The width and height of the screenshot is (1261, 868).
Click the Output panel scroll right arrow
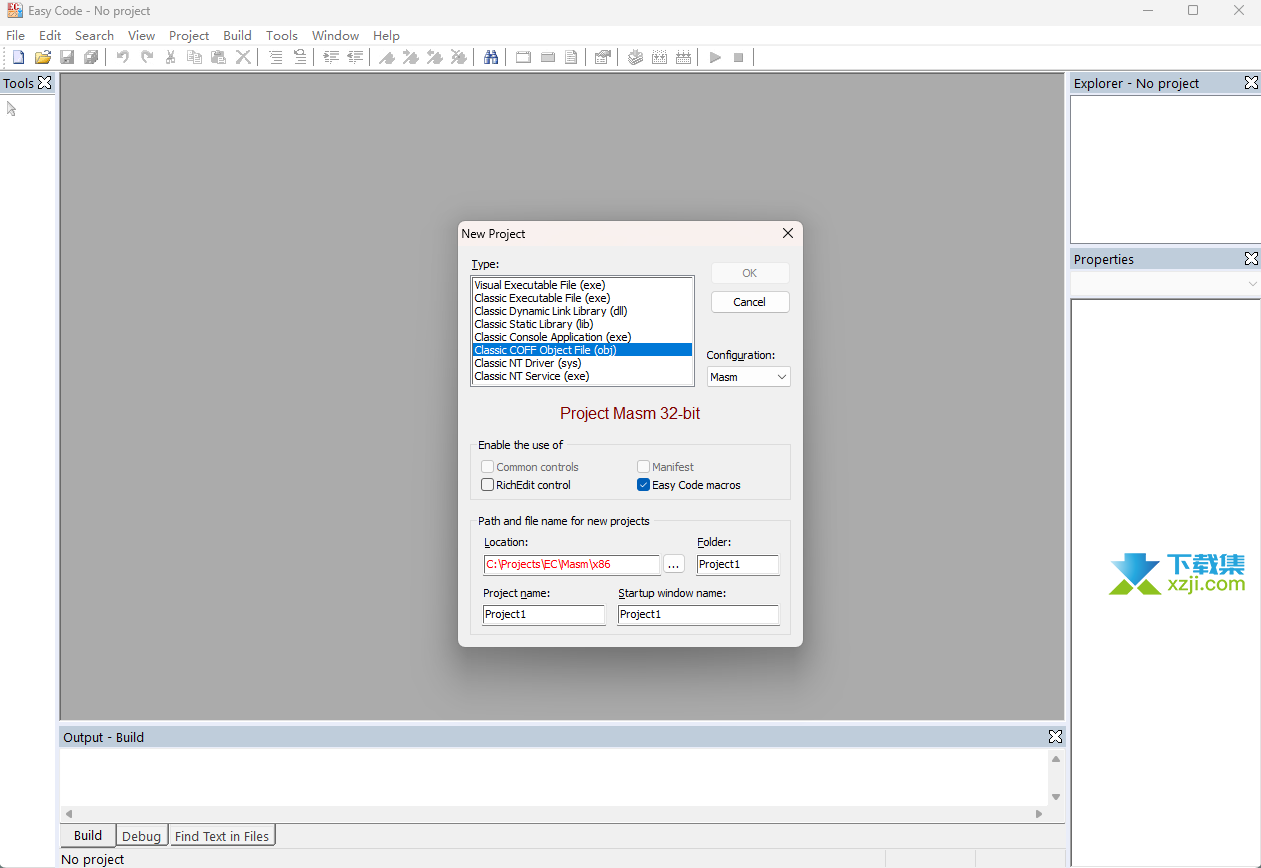click(x=1039, y=814)
